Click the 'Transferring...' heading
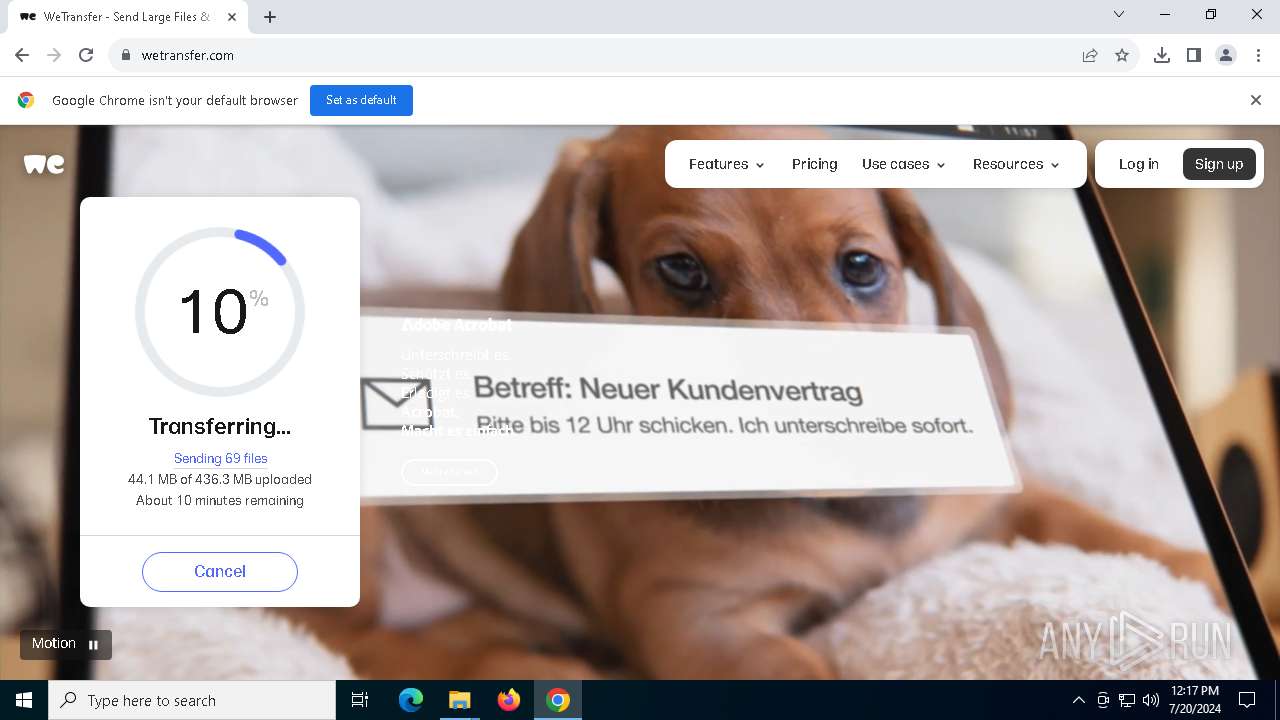Image resolution: width=1280 pixels, height=720 pixels. (220, 427)
